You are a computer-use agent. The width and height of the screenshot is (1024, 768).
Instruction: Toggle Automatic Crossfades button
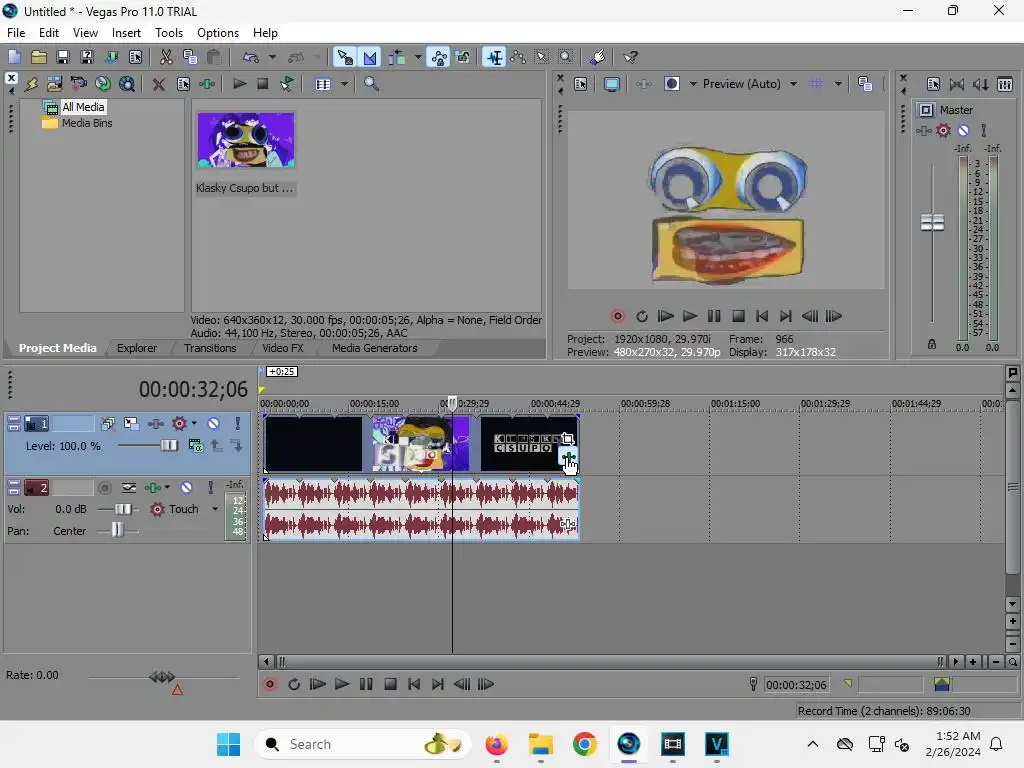click(x=370, y=57)
